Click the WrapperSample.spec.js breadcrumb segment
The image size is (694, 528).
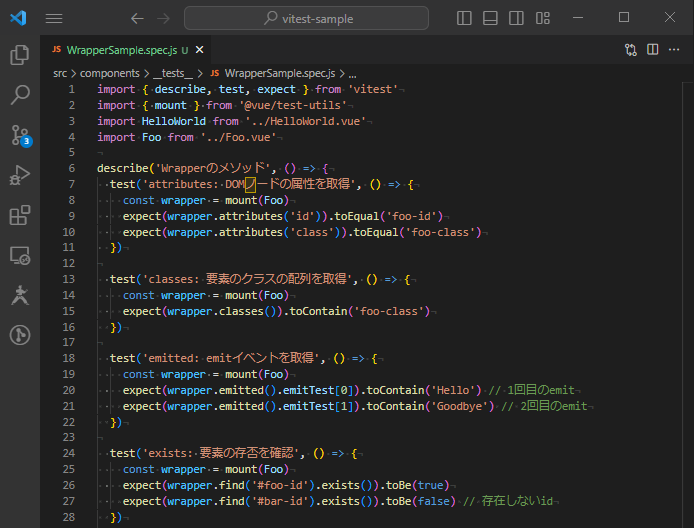[x=273, y=73]
